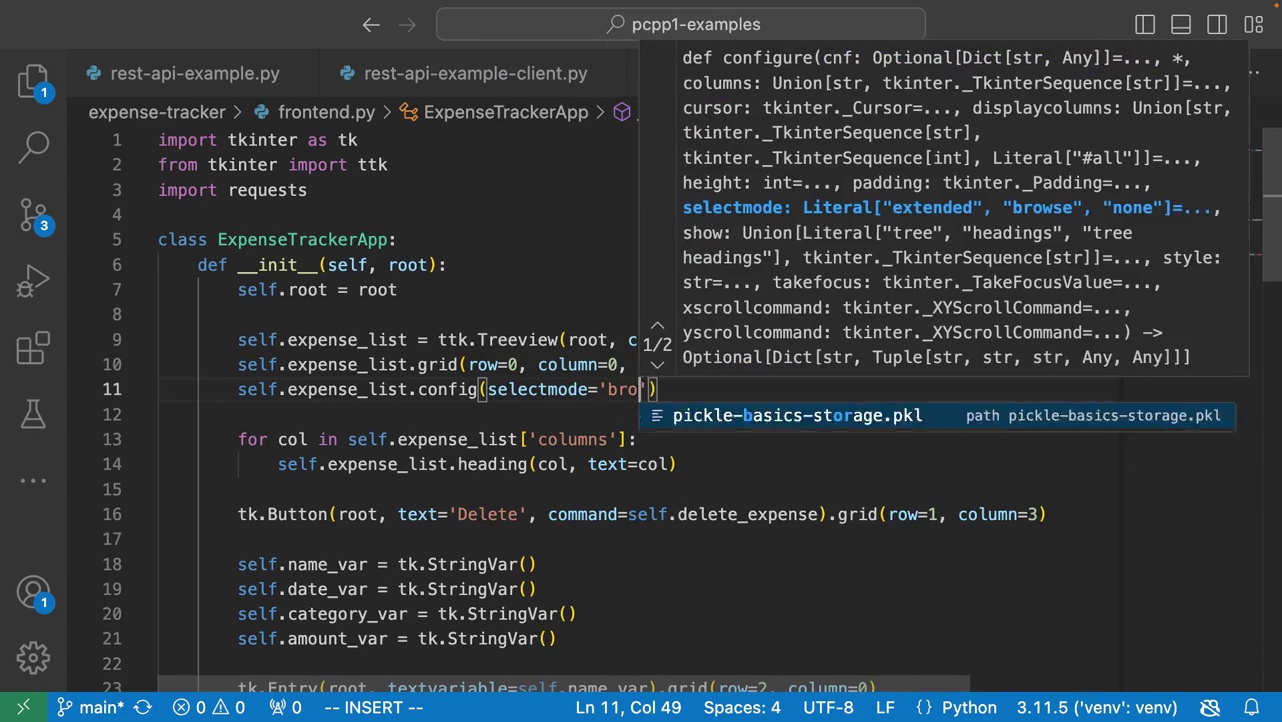Open the Accounts menu icon
The width and height of the screenshot is (1282, 722).
click(33, 592)
